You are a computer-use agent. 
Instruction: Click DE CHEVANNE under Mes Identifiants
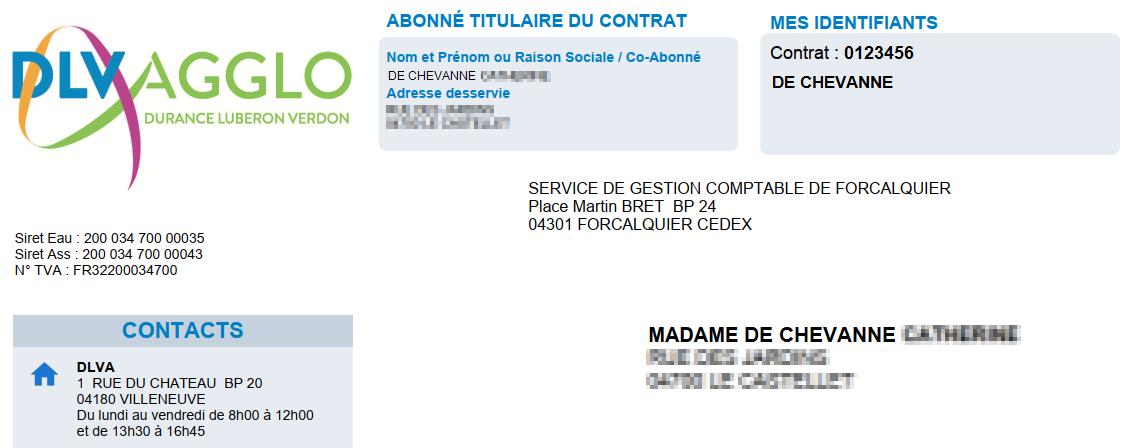point(833,82)
